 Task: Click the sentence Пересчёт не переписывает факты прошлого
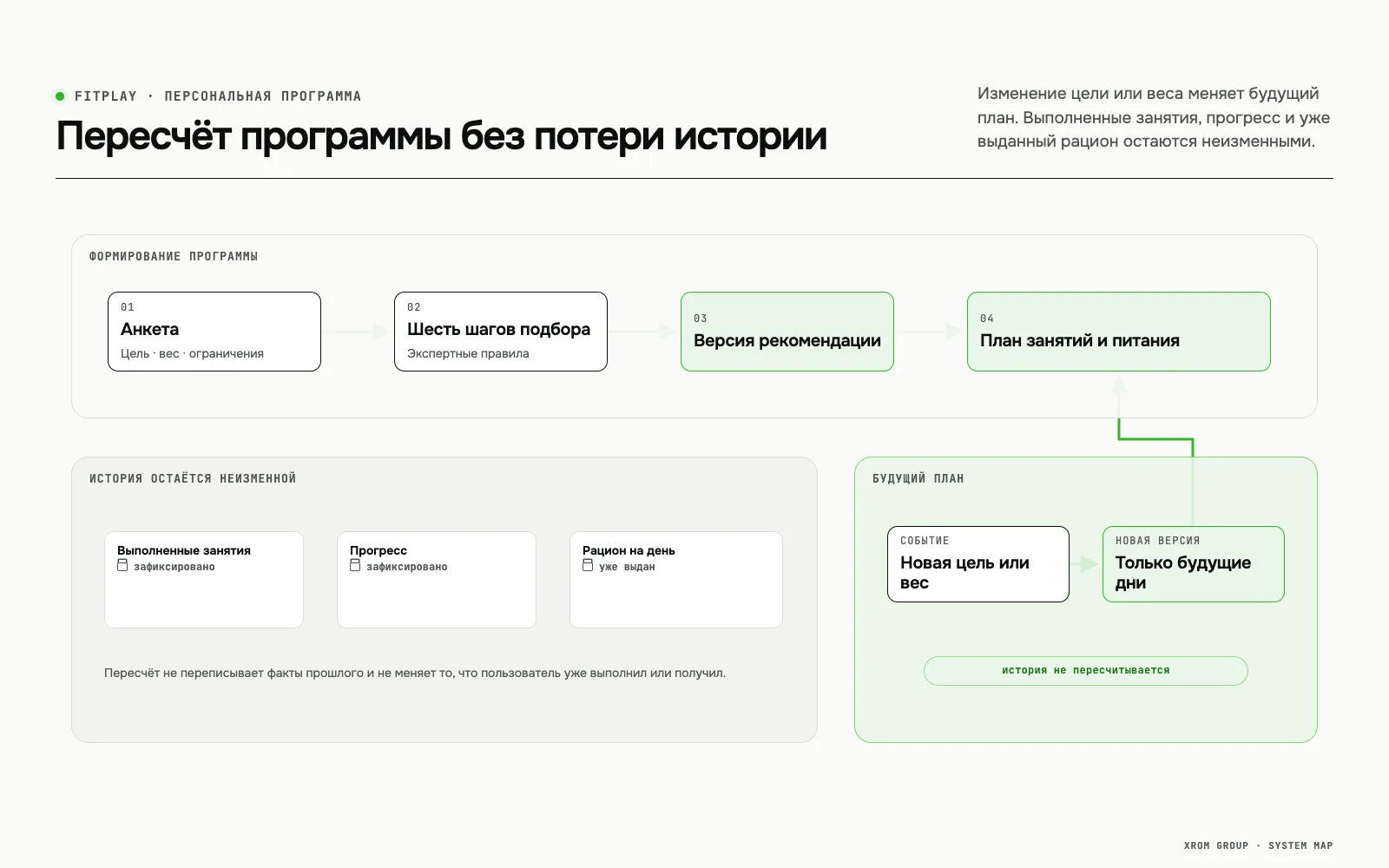tap(415, 673)
